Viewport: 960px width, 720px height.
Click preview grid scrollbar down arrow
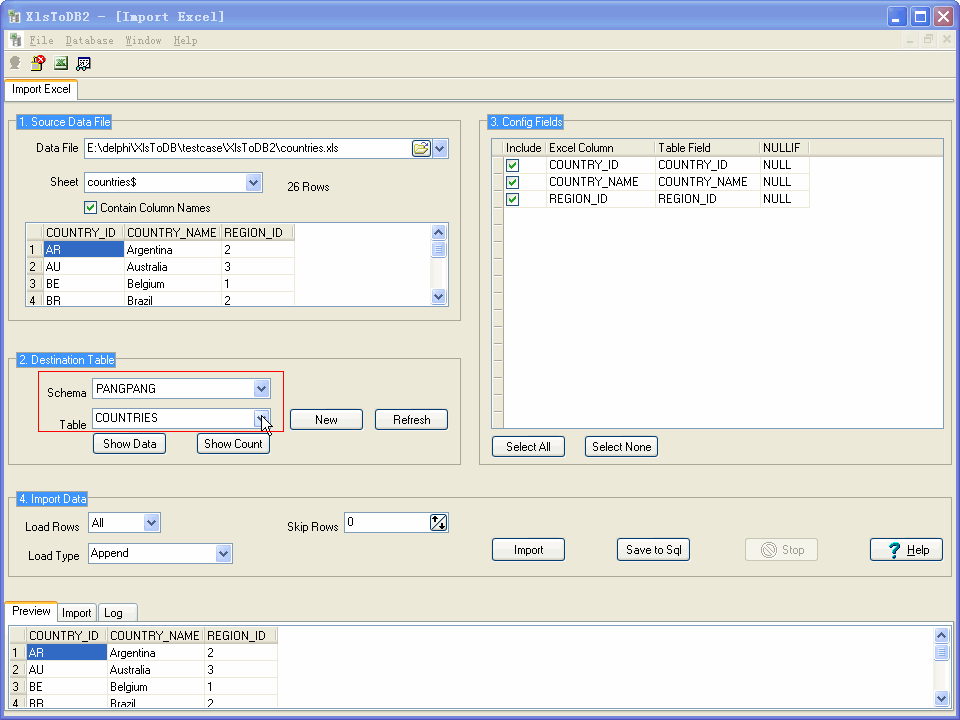point(942,697)
